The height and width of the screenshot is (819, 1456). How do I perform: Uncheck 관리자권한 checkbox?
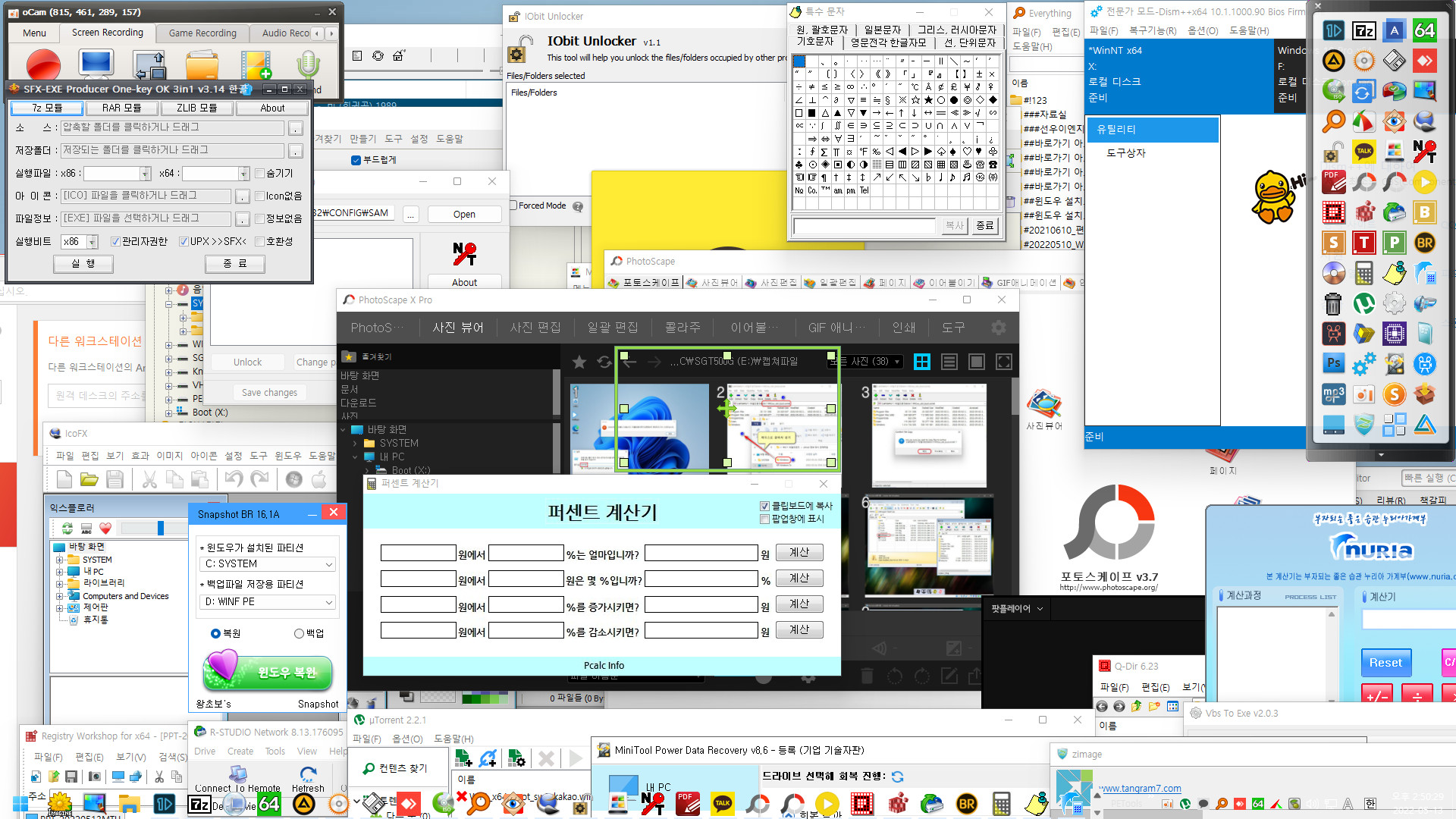[x=116, y=242]
